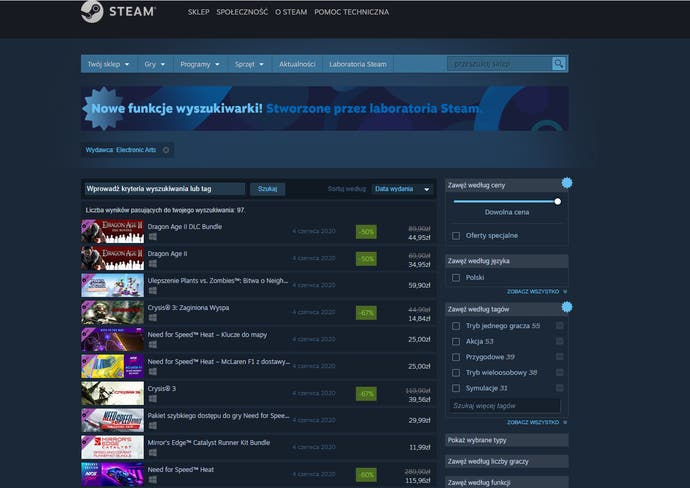Expand languages with ZOBACZ WSZYSTKO under Polski

tap(537, 291)
